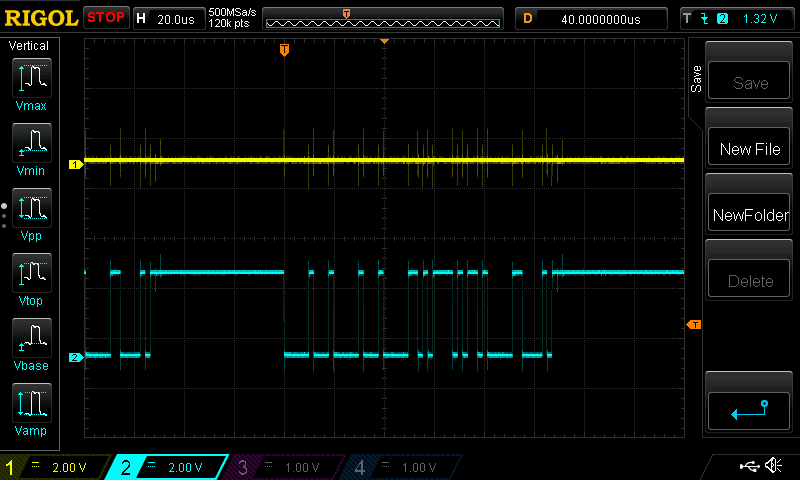
Task: Click the New File button
Action: coord(749,146)
